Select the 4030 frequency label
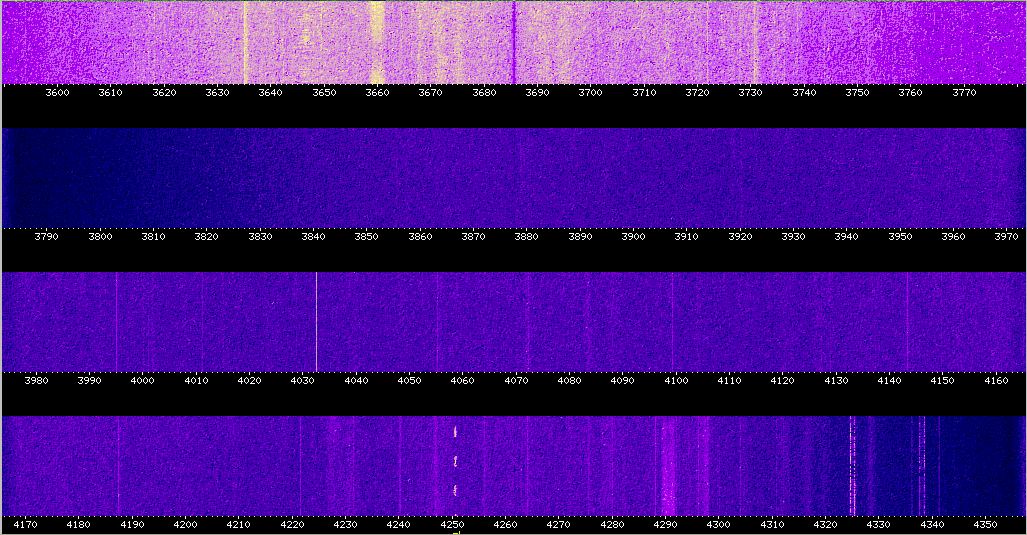 303,381
